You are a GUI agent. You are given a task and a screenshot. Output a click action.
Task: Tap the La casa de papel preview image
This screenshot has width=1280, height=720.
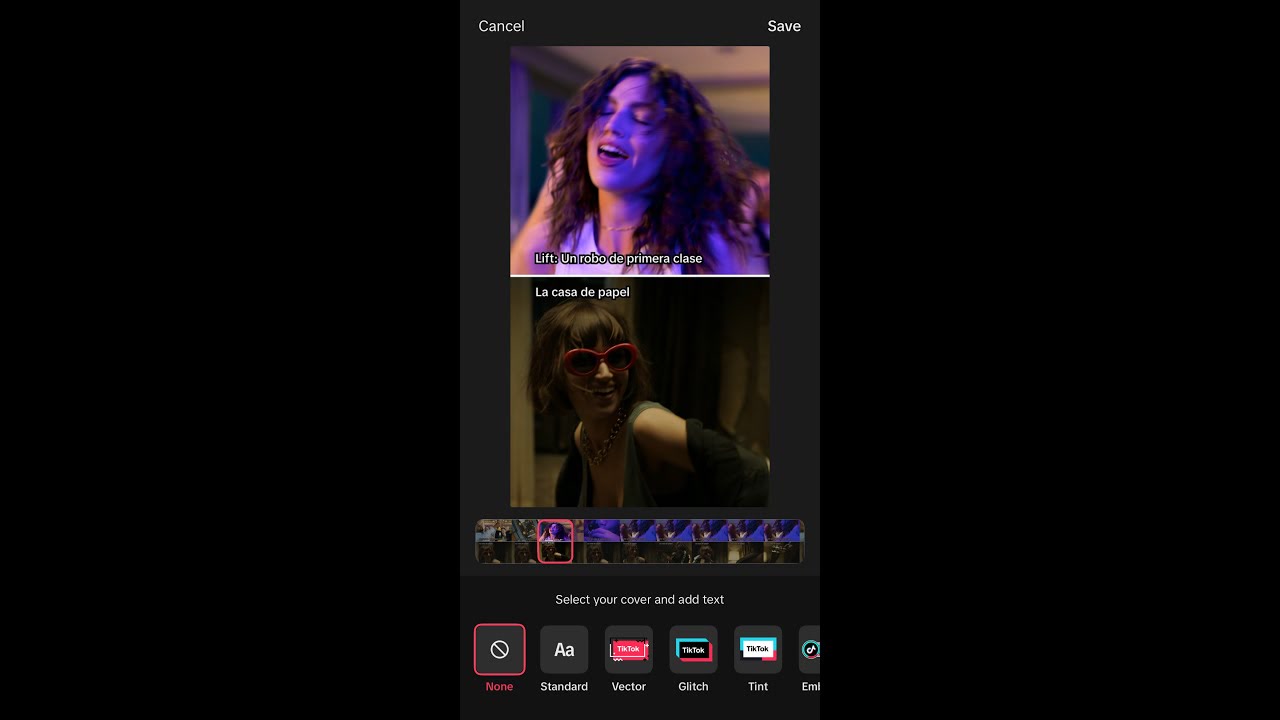(639, 395)
